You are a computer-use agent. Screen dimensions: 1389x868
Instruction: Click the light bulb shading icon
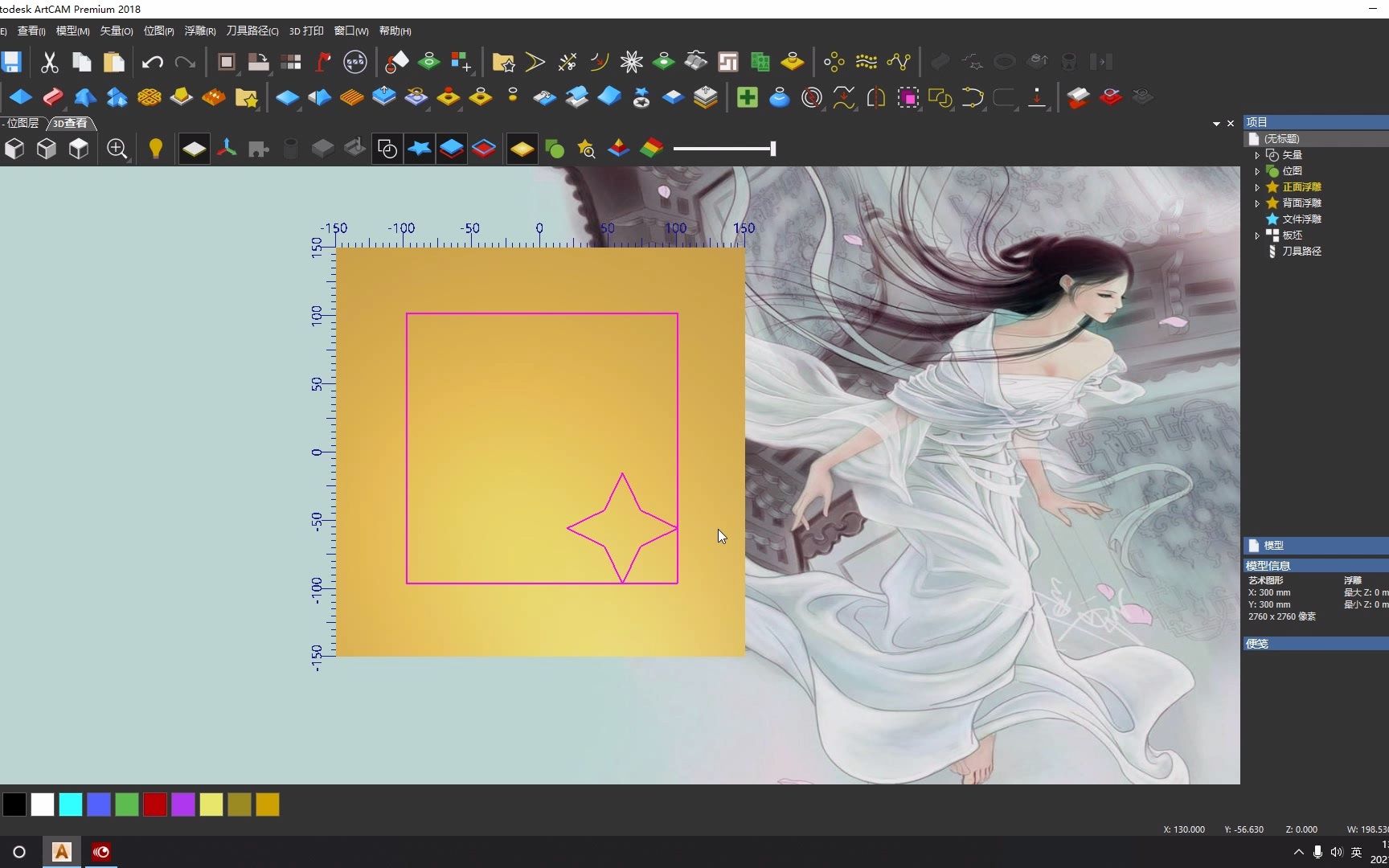(x=155, y=149)
